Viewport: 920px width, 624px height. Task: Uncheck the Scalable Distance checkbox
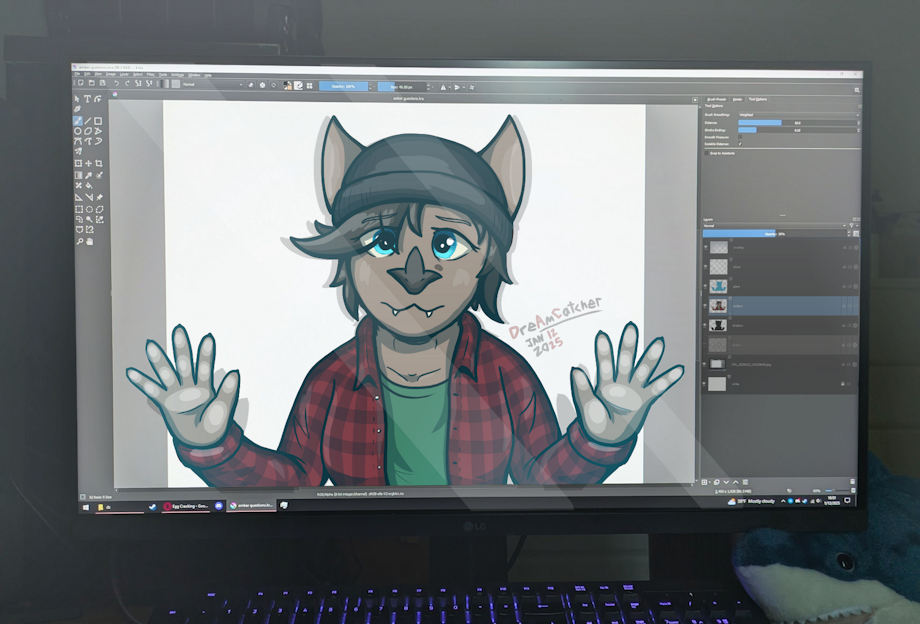[740, 144]
